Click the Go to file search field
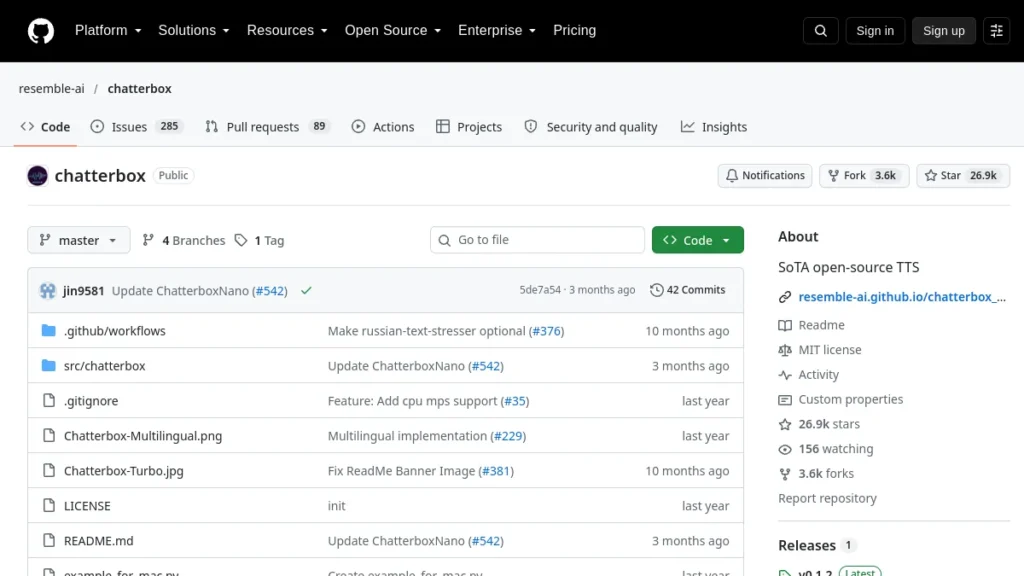1024x576 pixels. (x=537, y=240)
